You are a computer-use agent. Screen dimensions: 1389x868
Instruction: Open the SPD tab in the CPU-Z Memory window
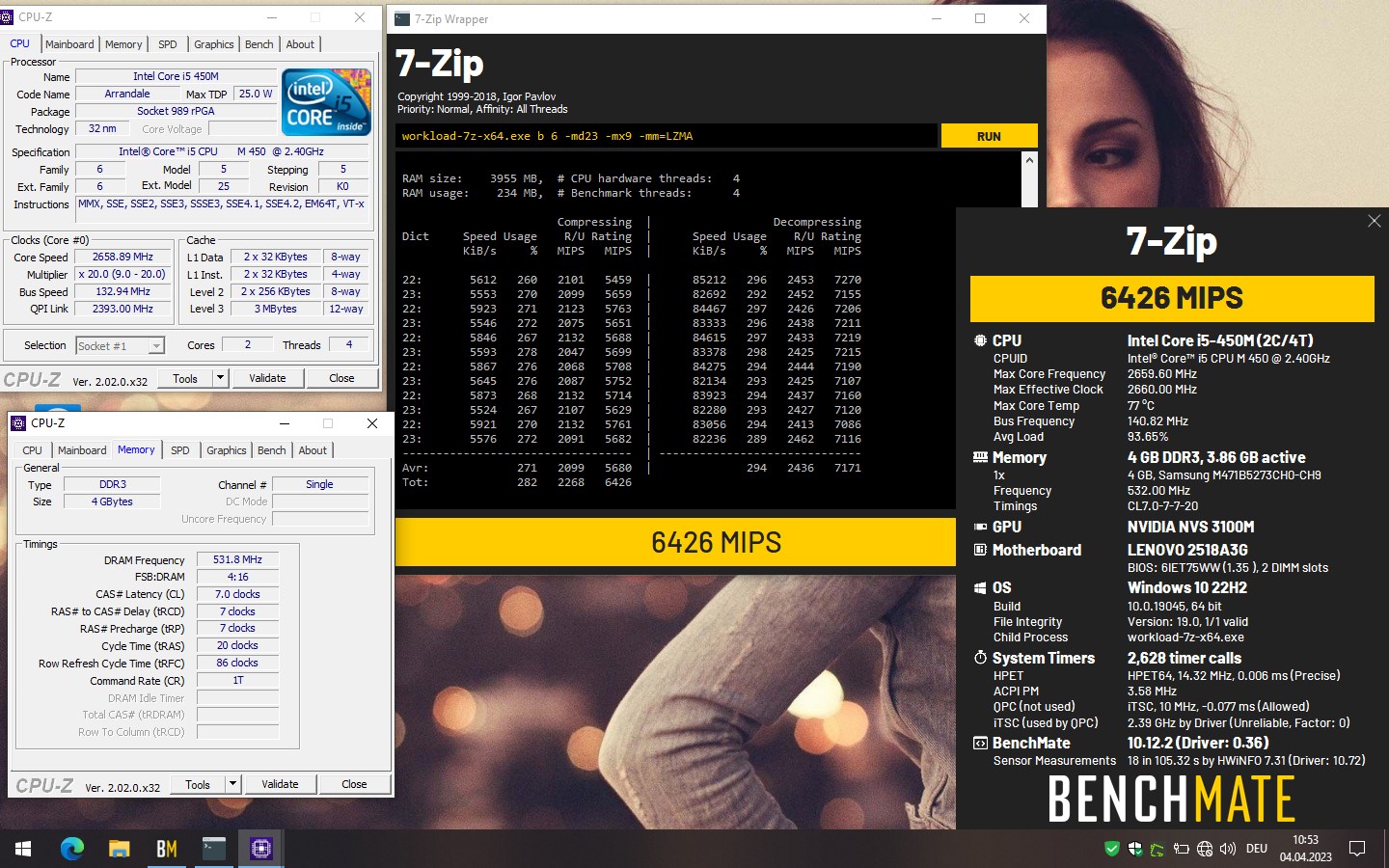[180, 450]
